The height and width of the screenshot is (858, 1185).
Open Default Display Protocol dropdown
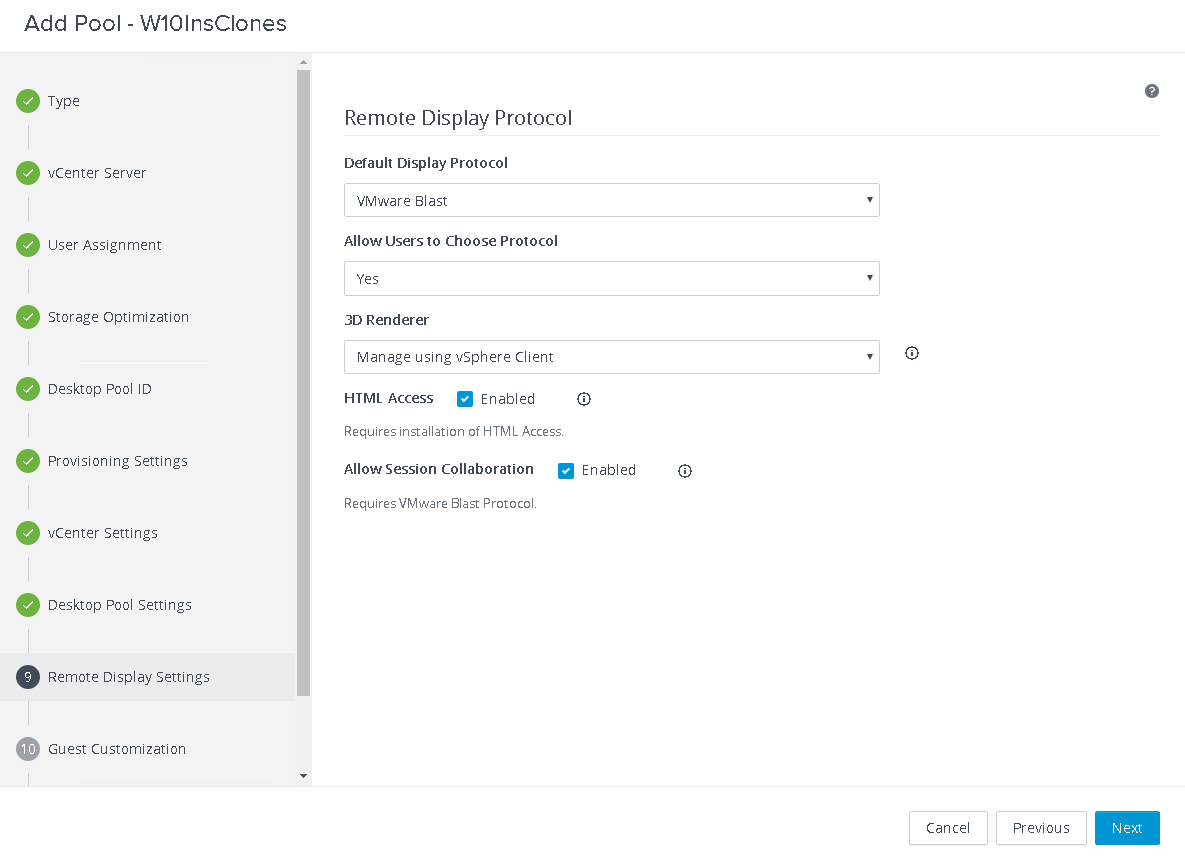[x=611, y=200]
